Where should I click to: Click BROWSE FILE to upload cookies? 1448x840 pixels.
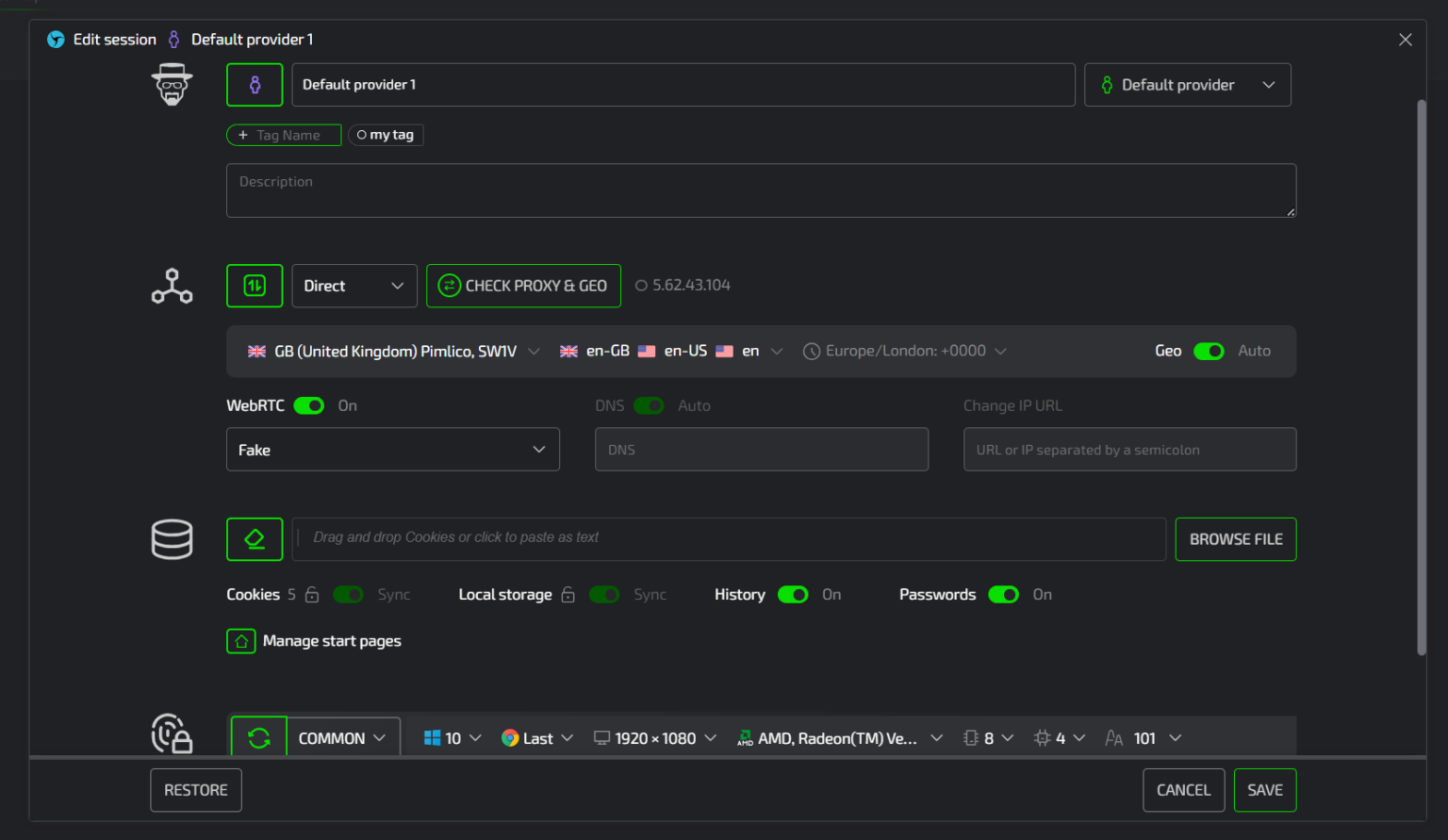pyautogui.click(x=1235, y=538)
